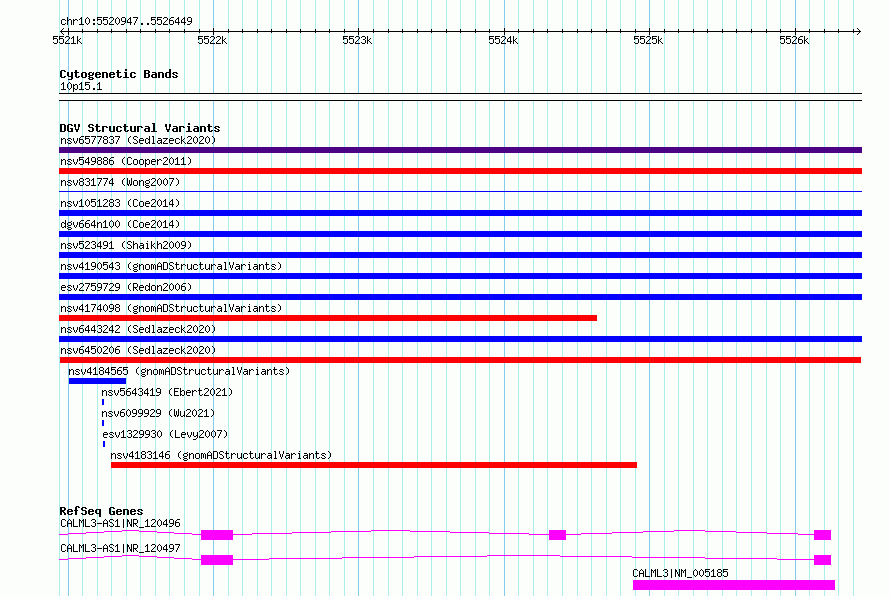This screenshot has height=596, width=890.
Task: Click the nsv6450206 (Sedlazeck2020) label
Action: pyautogui.click(x=138, y=350)
